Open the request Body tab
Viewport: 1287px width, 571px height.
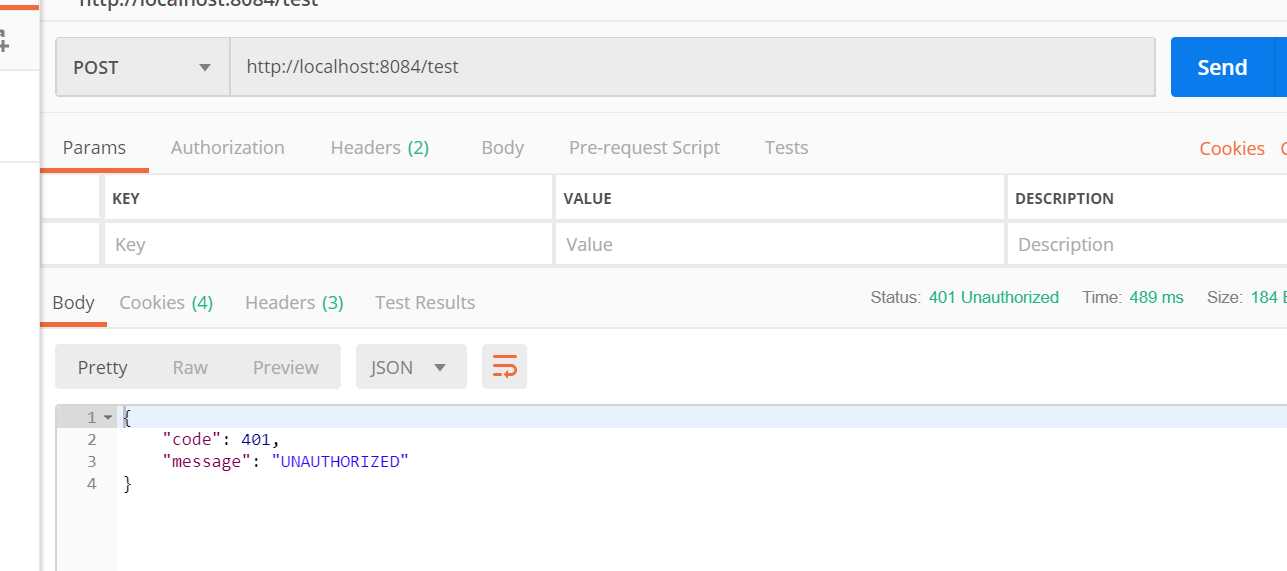[x=502, y=147]
